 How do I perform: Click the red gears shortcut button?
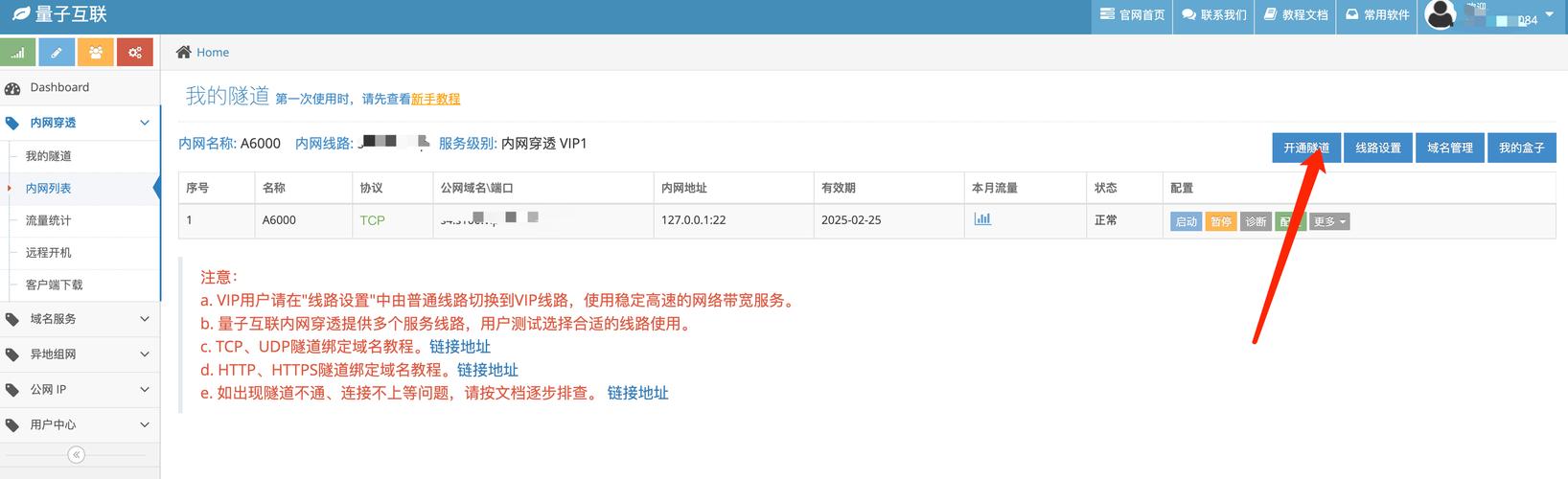click(135, 53)
